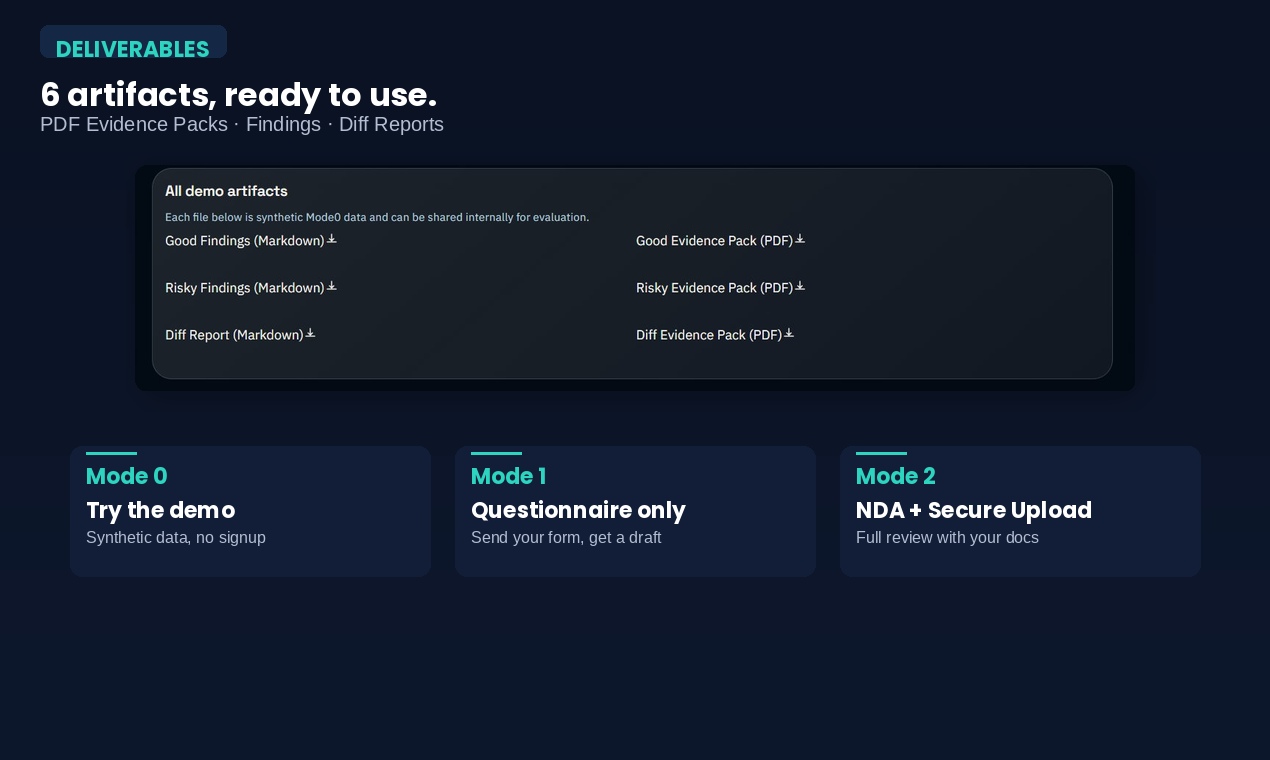Viewport: 1270px width, 760px height.
Task: Click the 6 artifacts, ready to use heading
Action: click(x=238, y=95)
